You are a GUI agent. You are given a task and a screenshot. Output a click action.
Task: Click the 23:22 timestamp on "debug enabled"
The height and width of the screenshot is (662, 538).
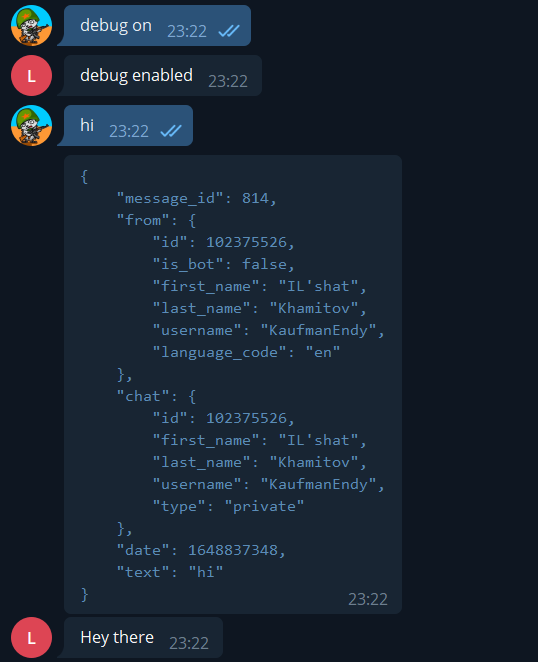tap(228, 81)
